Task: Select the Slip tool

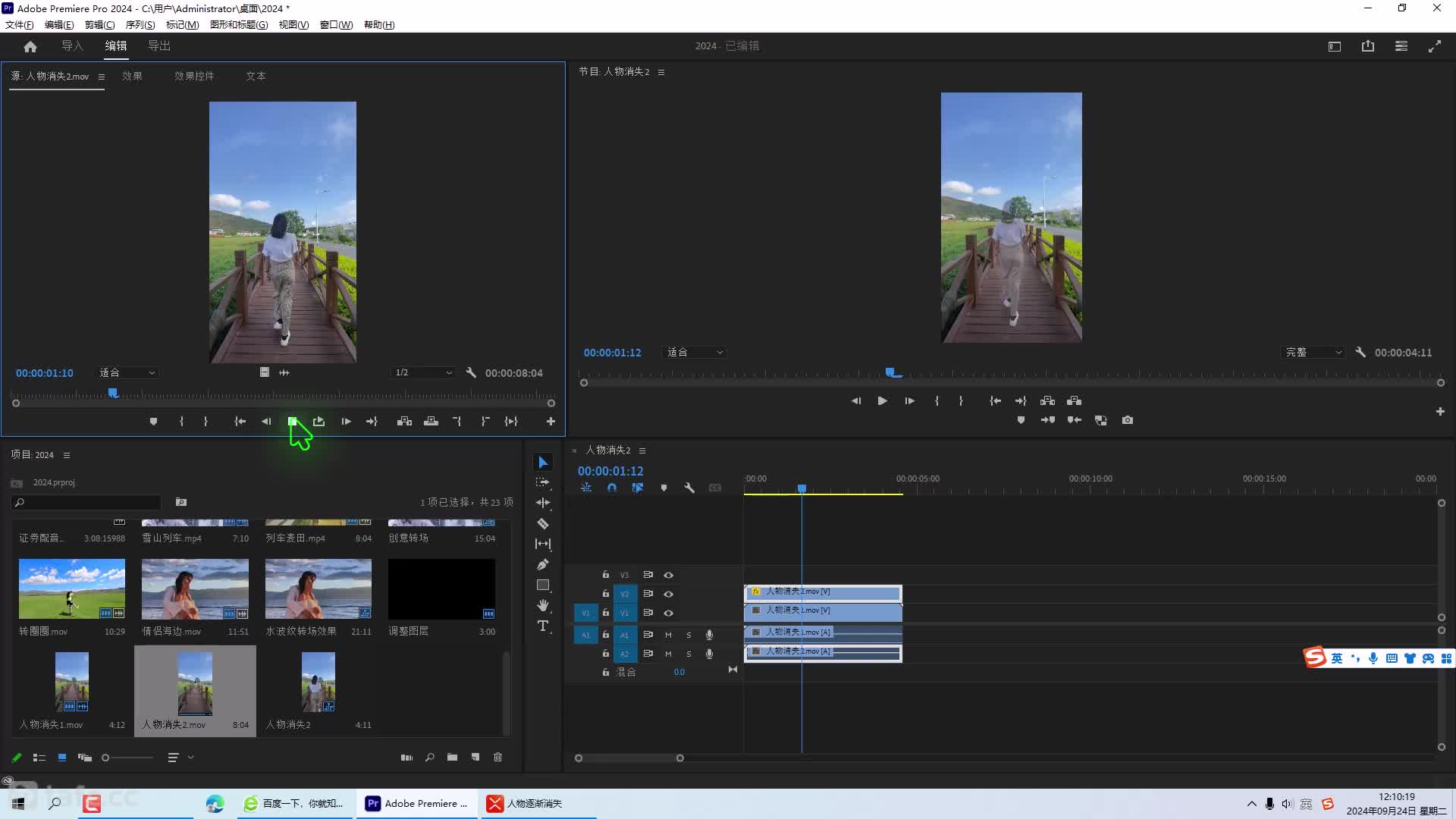Action: click(x=543, y=544)
